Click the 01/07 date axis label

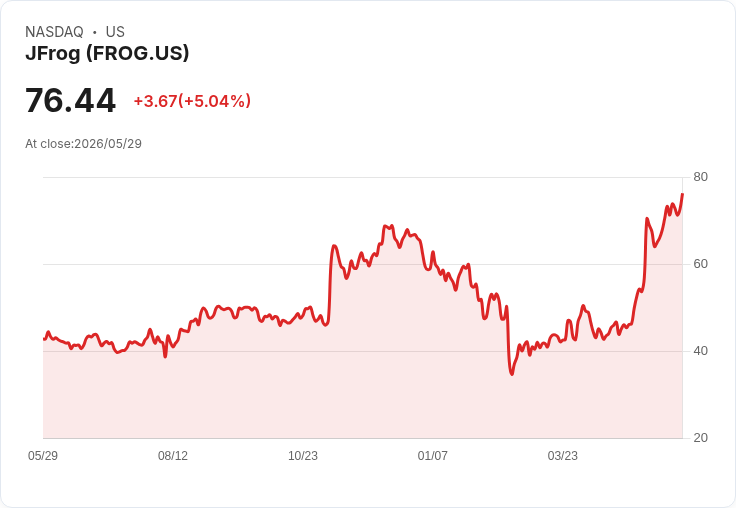432,456
